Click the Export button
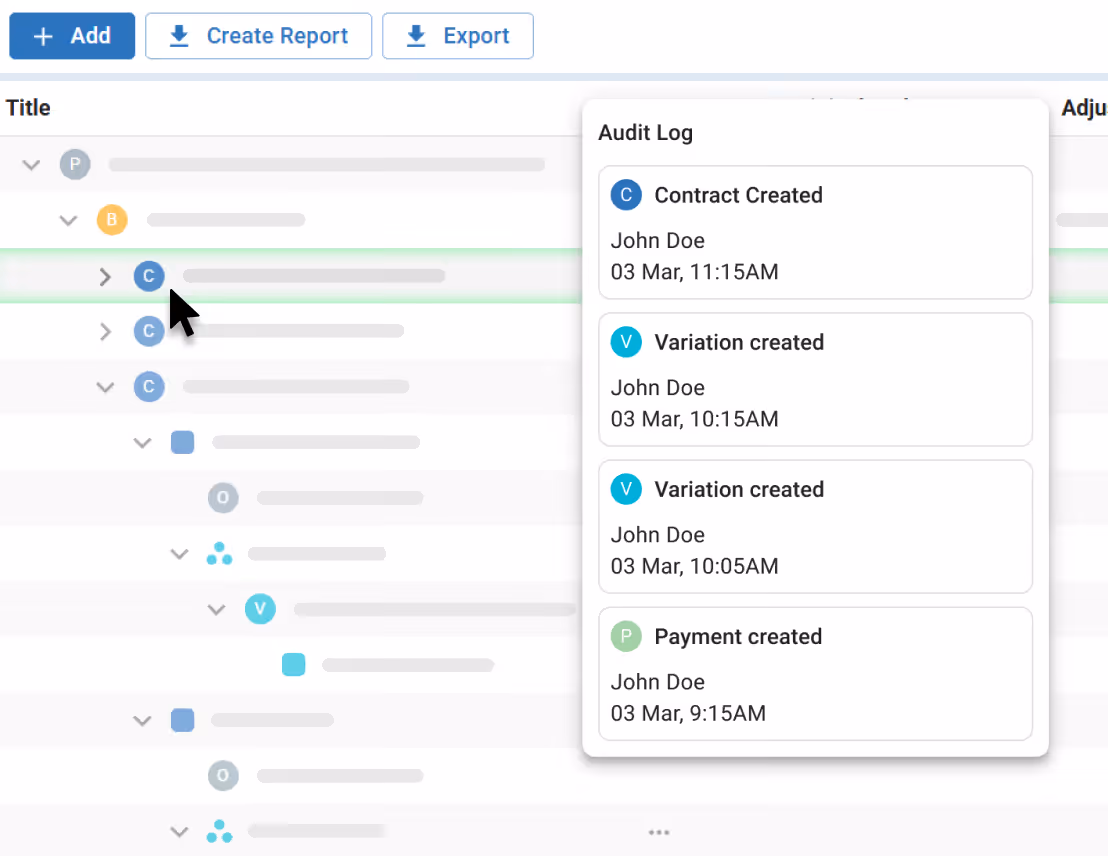This screenshot has height=856, width=1108. [457, 36]
